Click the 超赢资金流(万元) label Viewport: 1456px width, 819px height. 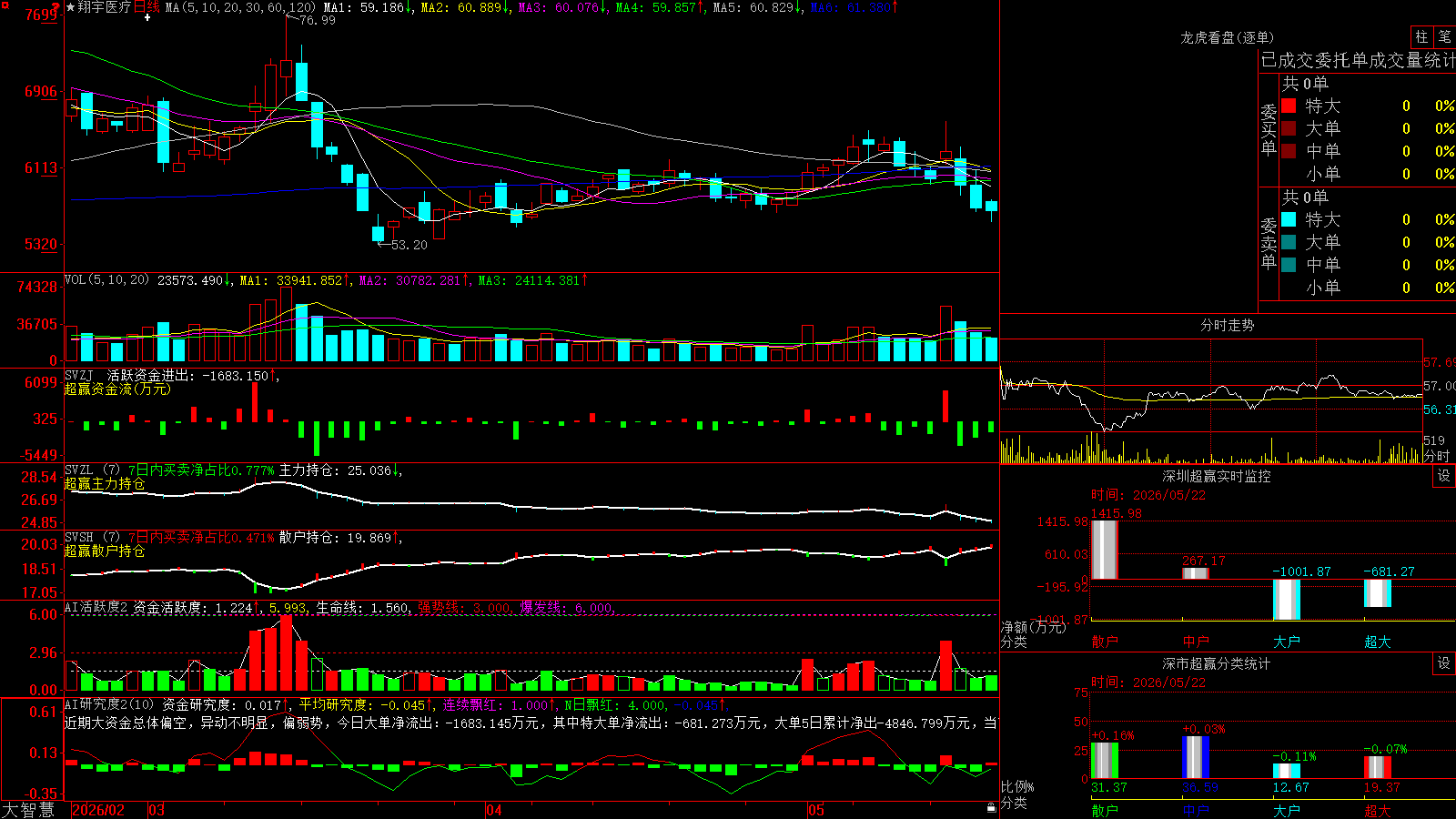(117, 389)
